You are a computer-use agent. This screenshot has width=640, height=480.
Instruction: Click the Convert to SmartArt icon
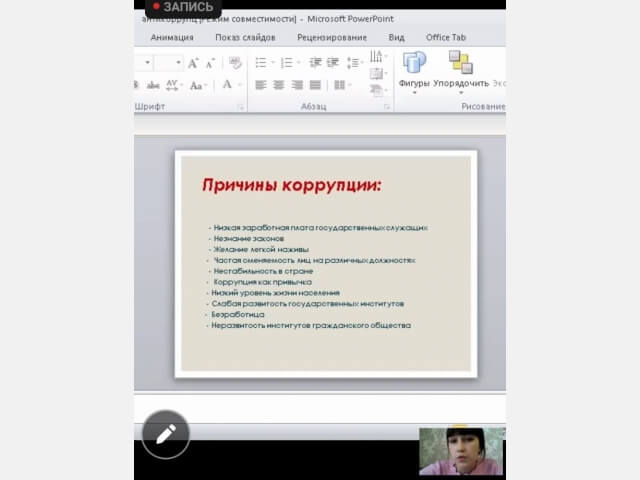point(378,90)
